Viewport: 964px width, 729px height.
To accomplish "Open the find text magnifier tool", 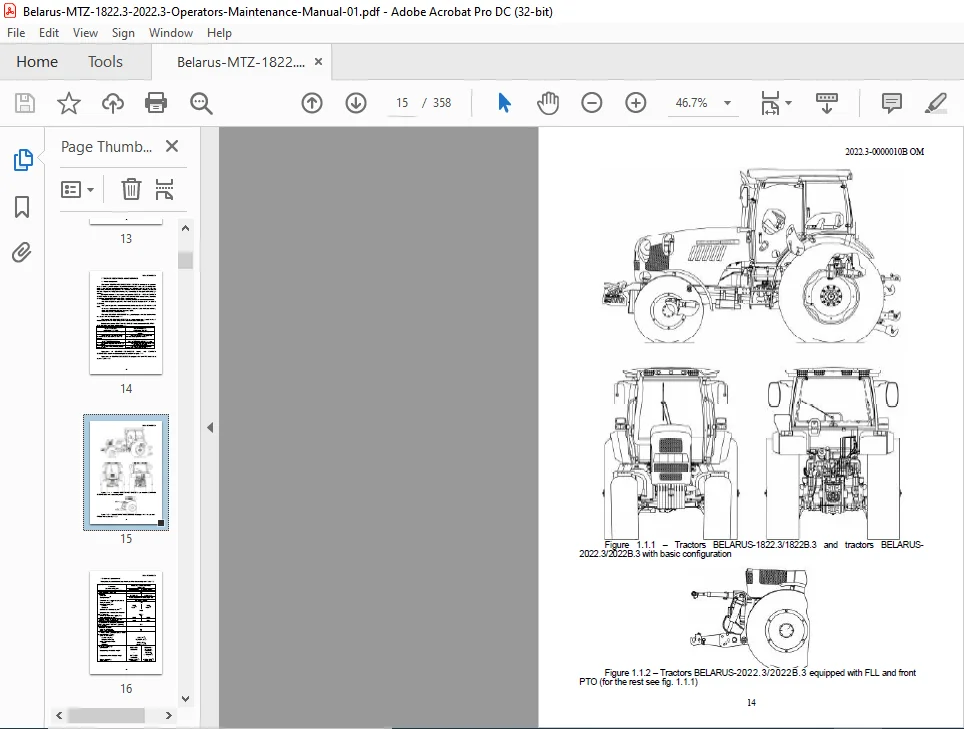I will pos(201,103).
